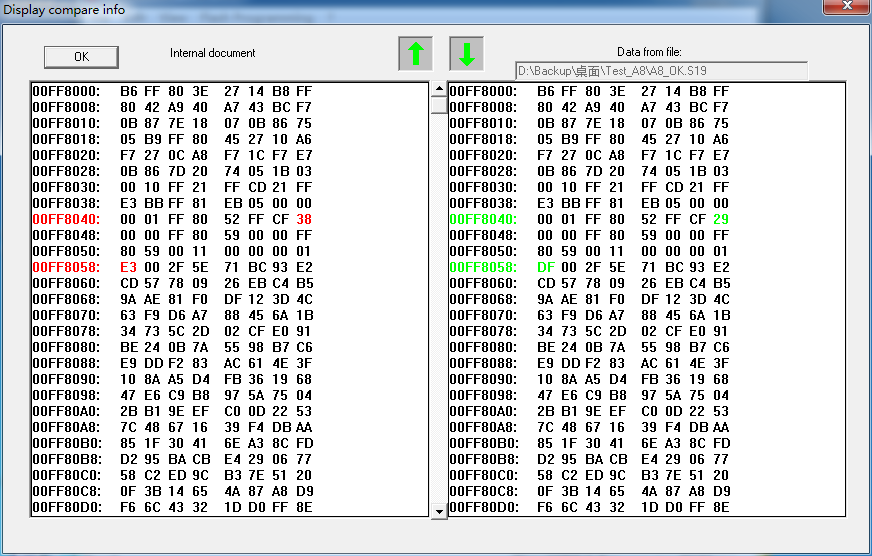
Task: Select green address 00FF8040 in file pane
Action: (x=483, y=219)
